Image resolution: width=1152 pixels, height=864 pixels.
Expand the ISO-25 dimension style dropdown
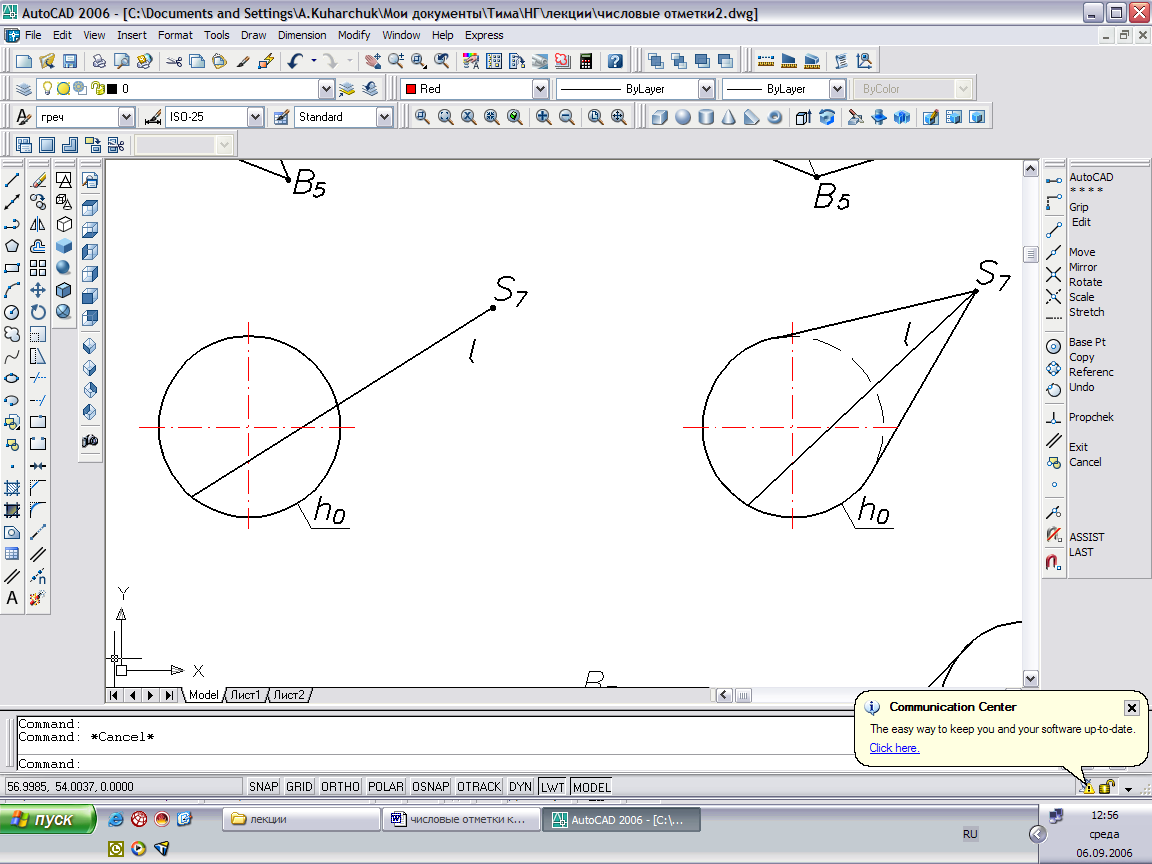coord(255,117)
